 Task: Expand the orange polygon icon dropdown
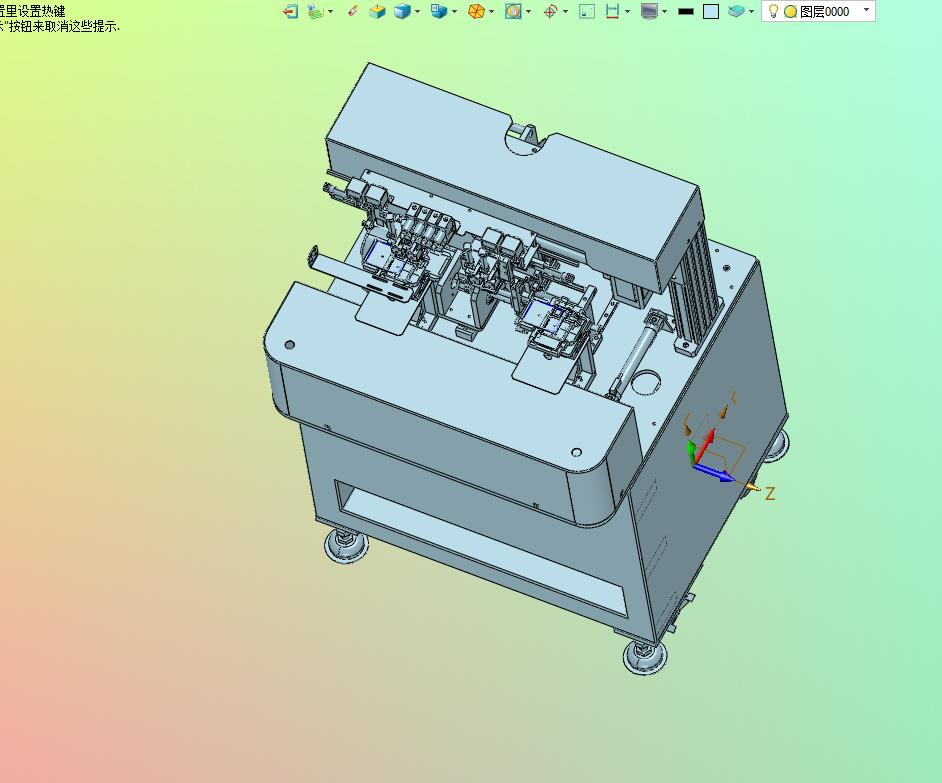pos(491,11)
